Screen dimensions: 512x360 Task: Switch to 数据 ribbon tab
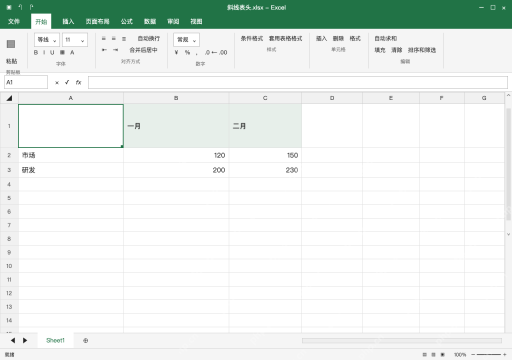[150, 22]
